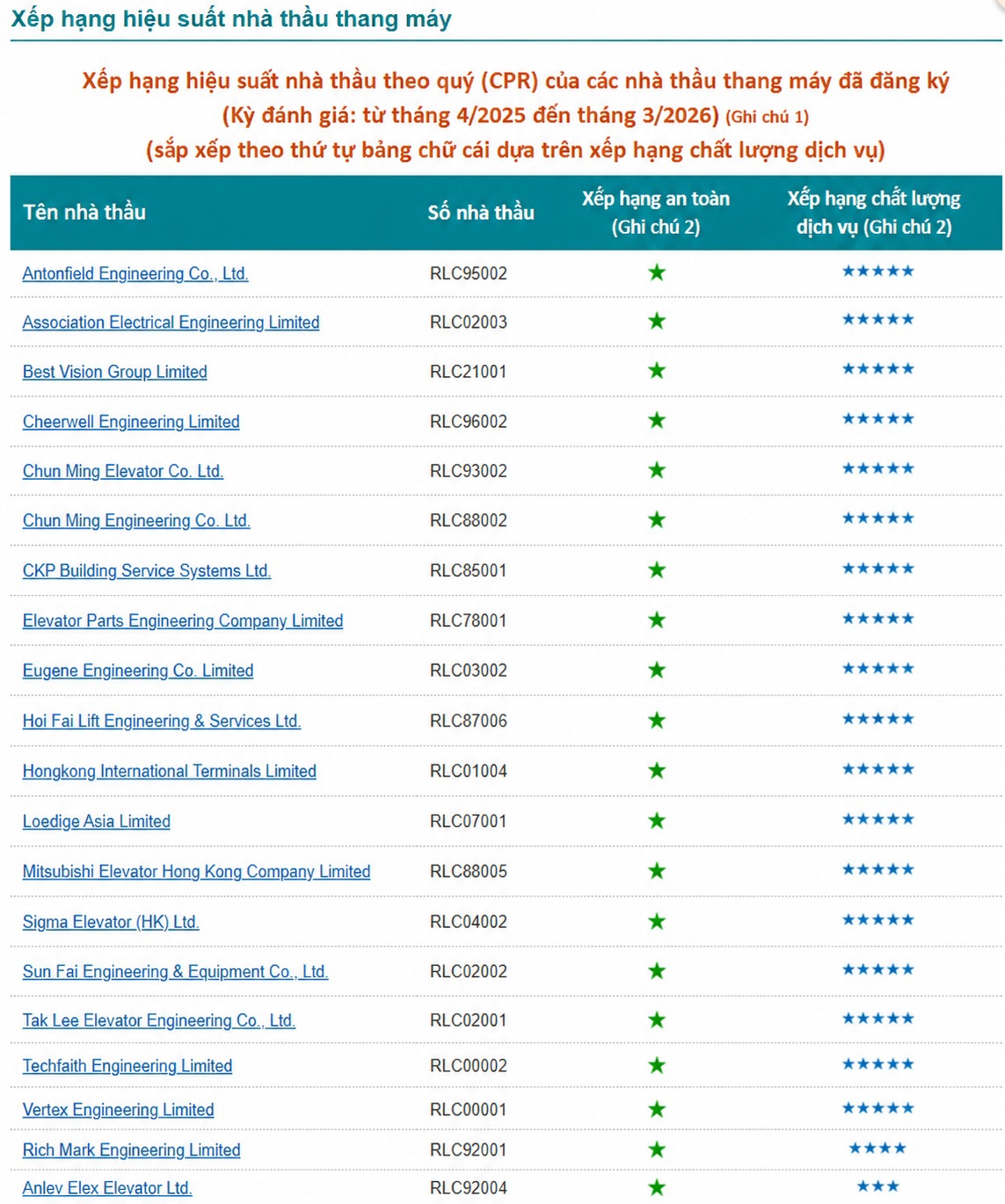This screenshot has width=1005, height=1204.
Task: Click five-star service rating for Hoi Fai Lift
Action: (x=878, y=718)
